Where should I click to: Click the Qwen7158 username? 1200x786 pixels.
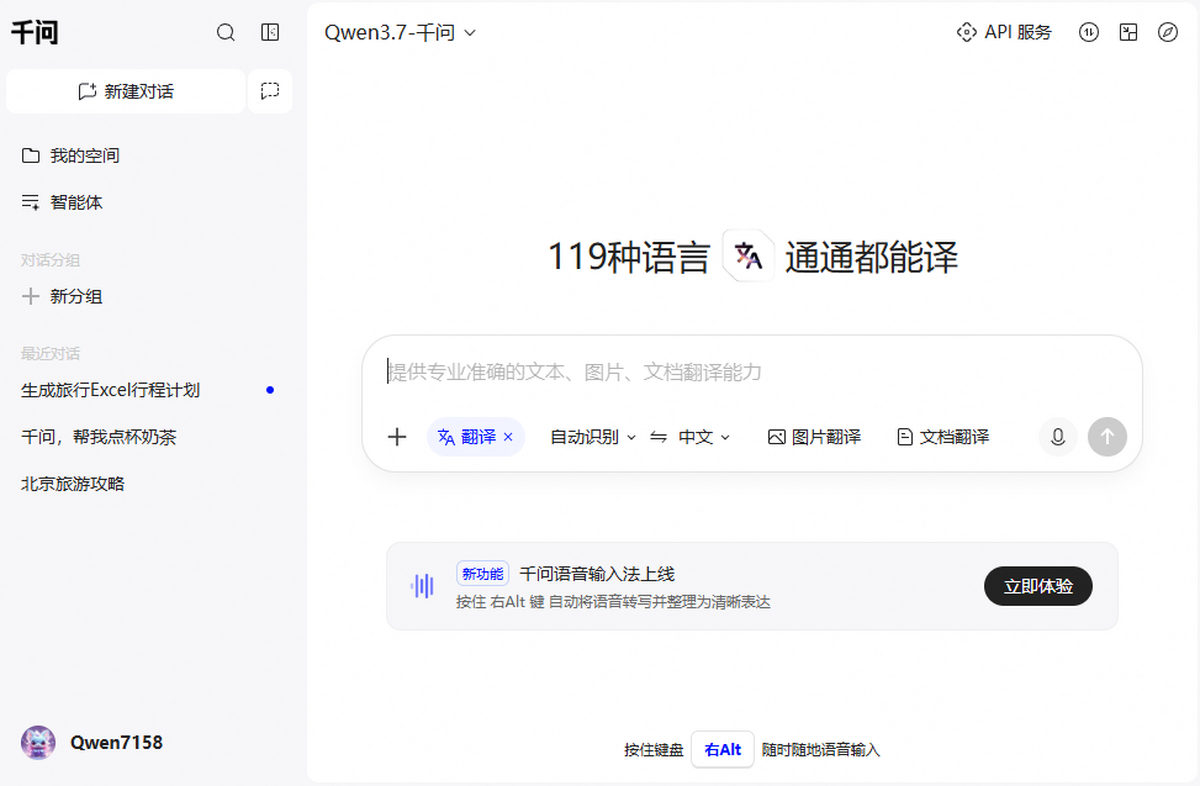click(x=116, y=743)
